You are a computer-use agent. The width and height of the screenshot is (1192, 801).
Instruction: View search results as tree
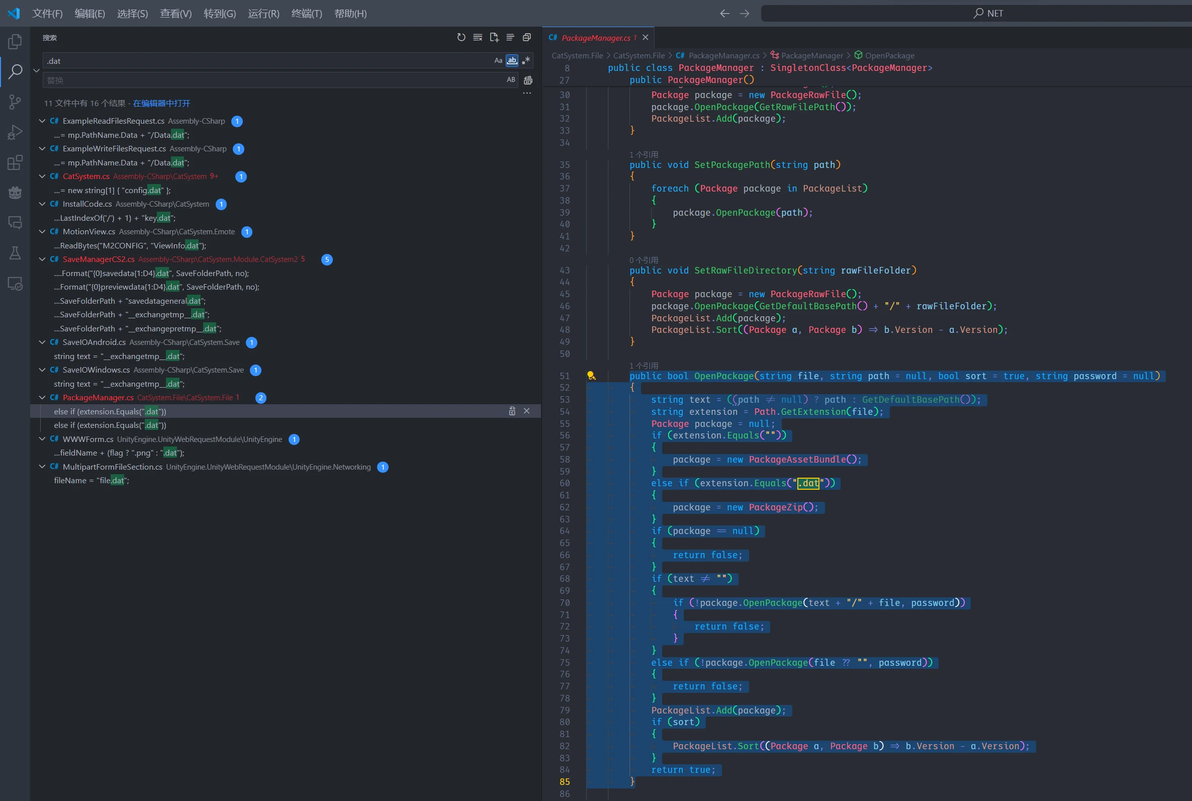pyautogui.click(x=510, y=37)
